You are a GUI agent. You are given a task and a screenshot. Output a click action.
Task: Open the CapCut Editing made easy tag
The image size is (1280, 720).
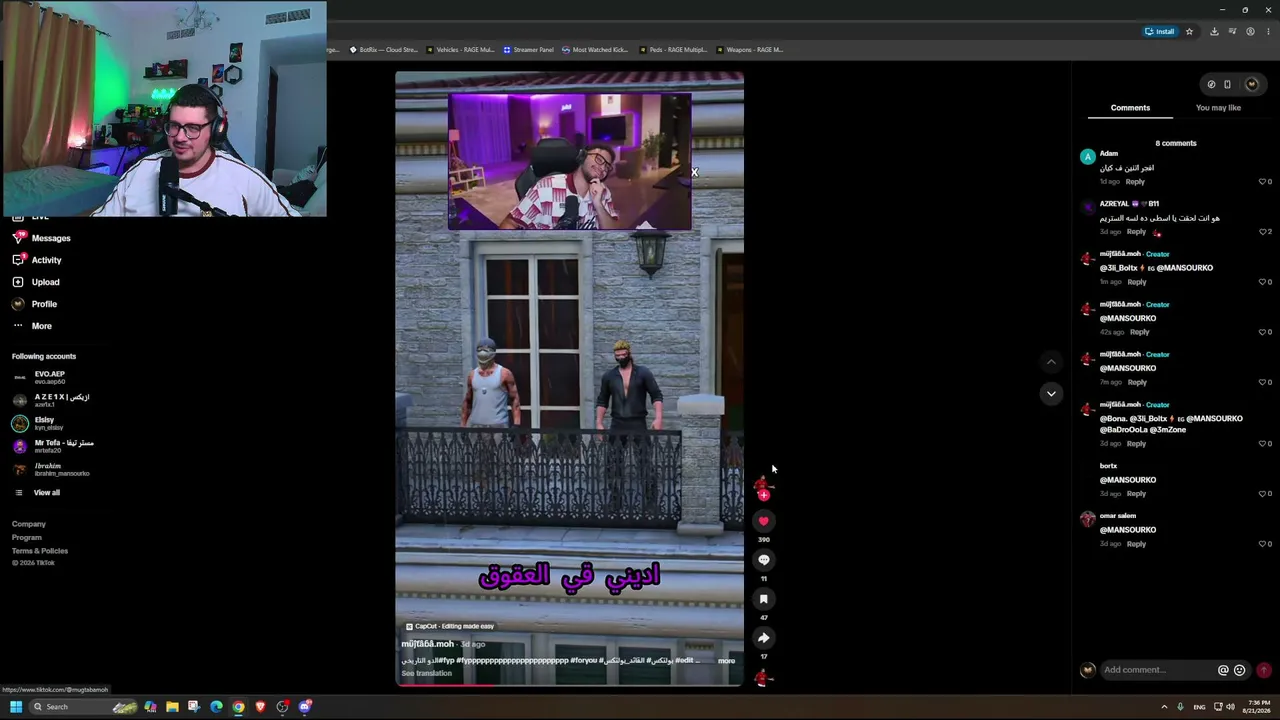tap(450, 626)
